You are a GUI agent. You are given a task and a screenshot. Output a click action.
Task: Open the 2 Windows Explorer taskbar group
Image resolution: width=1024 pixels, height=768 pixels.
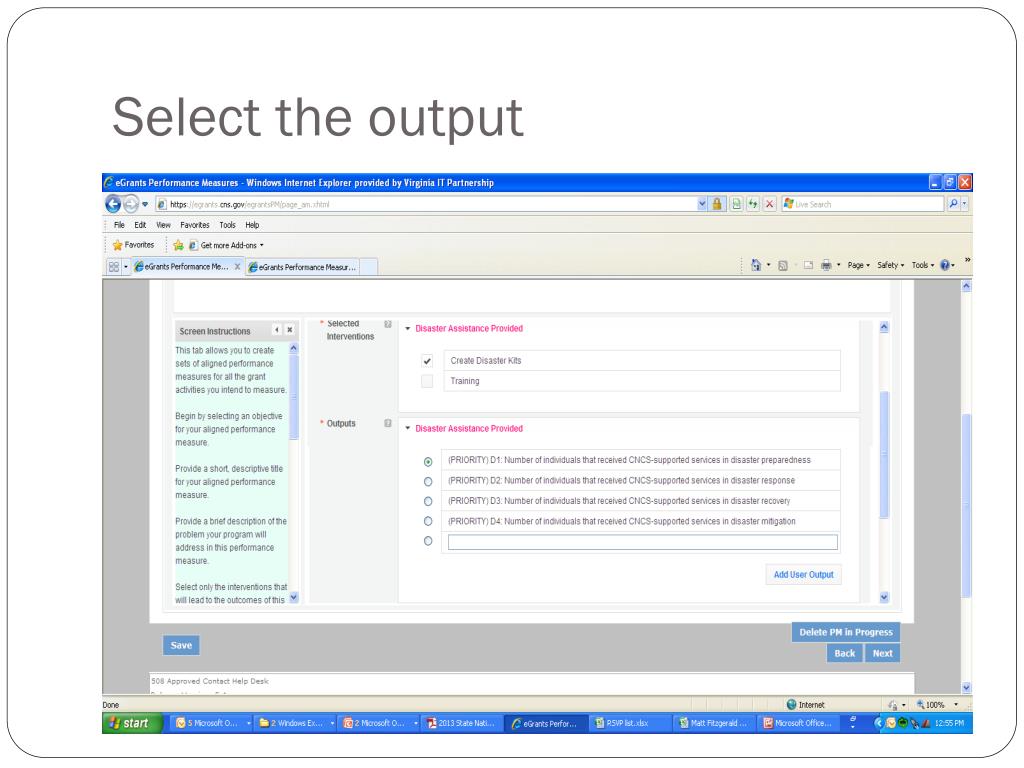point(295,724)
